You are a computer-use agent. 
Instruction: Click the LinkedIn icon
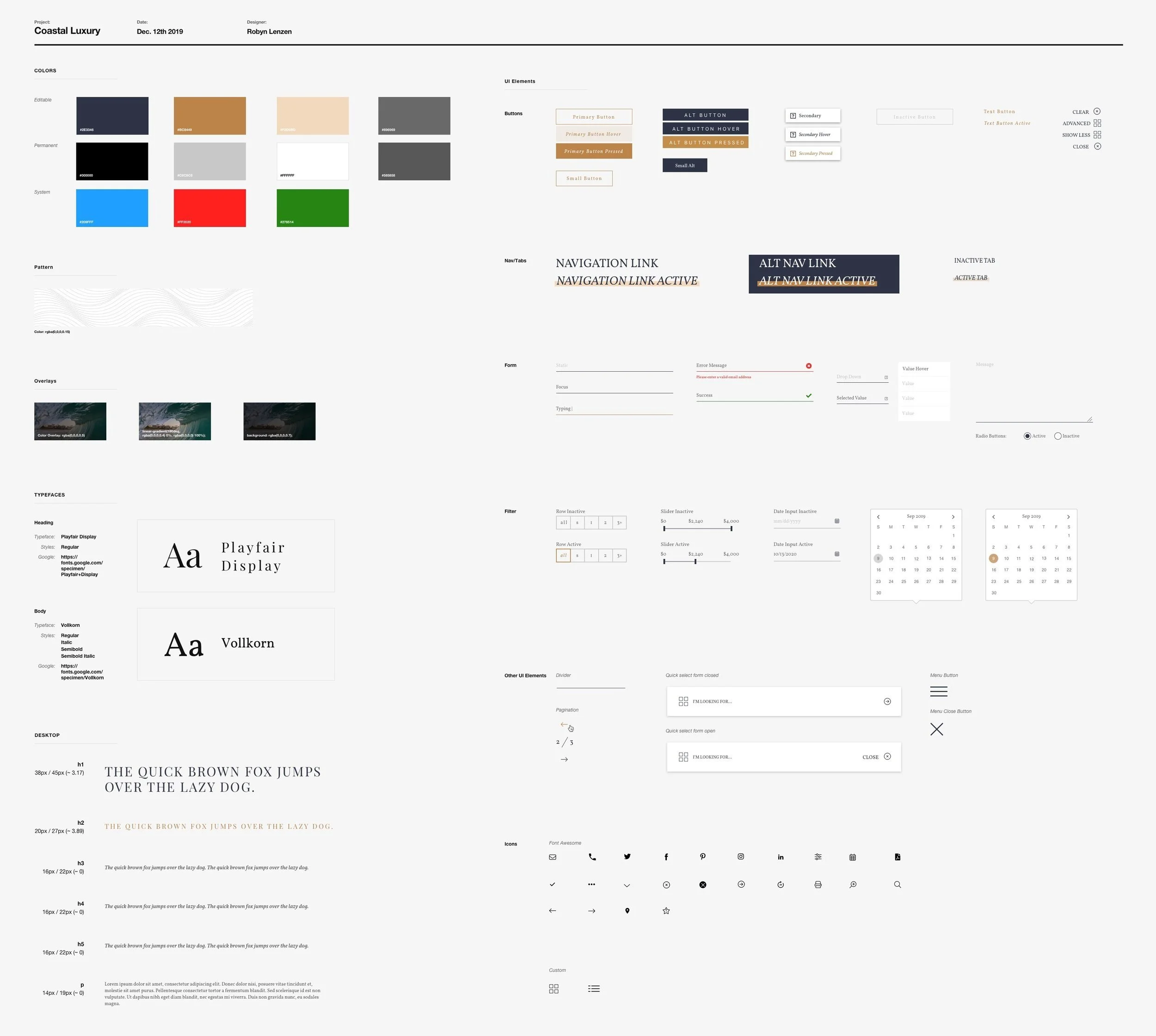(781, 857)
